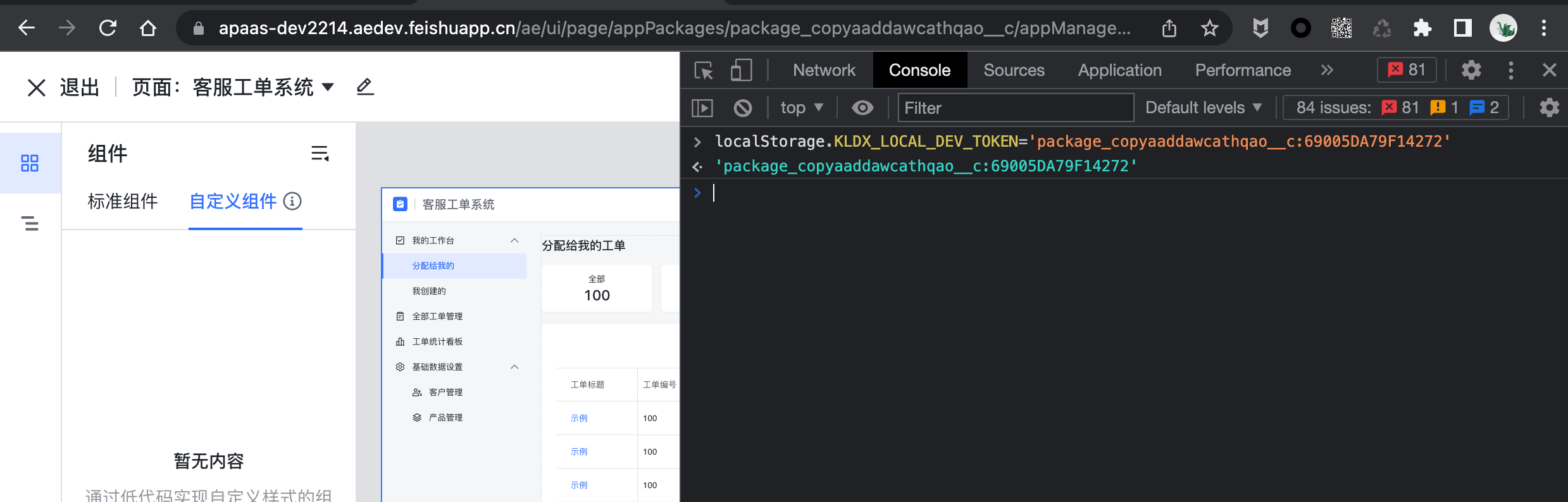The image size is (1568, 502).
Task: Toggle the console sidebar icon
Action: pos(702,108)
